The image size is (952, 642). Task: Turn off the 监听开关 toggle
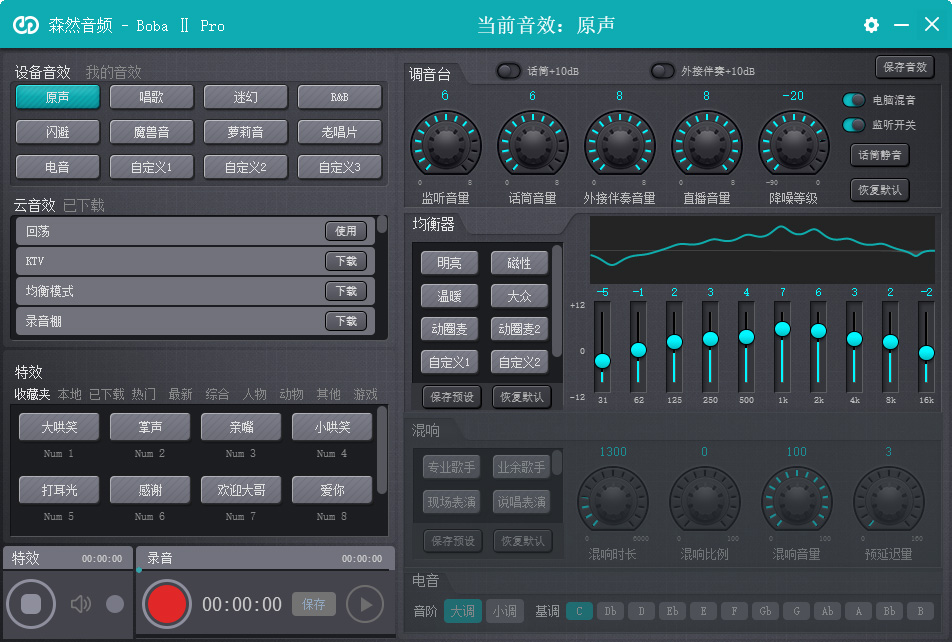coord(854,125)
